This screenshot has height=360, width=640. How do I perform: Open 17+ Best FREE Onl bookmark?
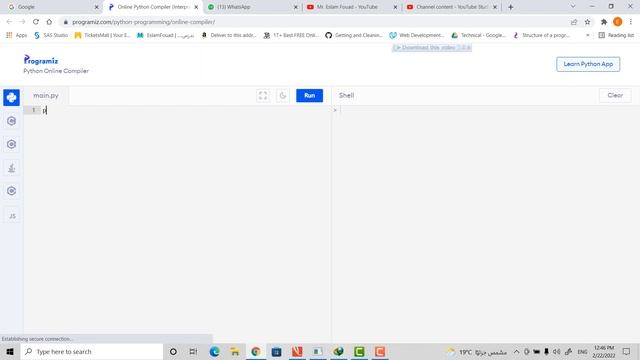291,36
